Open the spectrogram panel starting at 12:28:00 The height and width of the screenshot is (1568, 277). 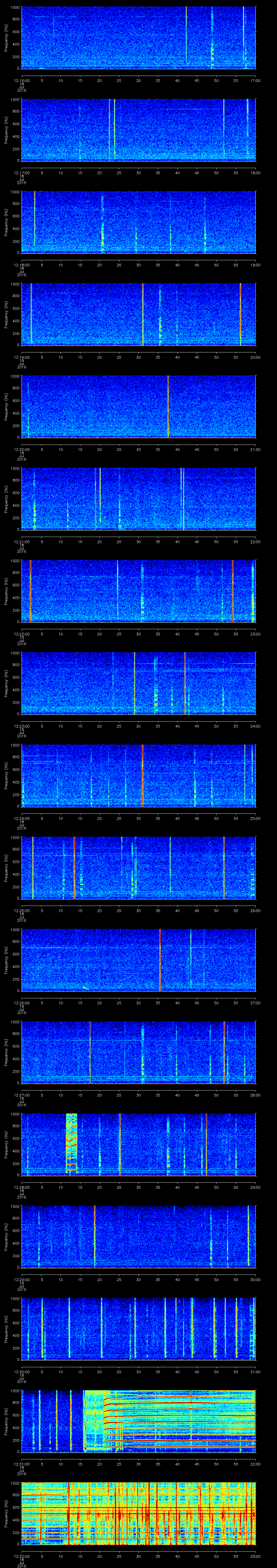[x=138, y=1145]
